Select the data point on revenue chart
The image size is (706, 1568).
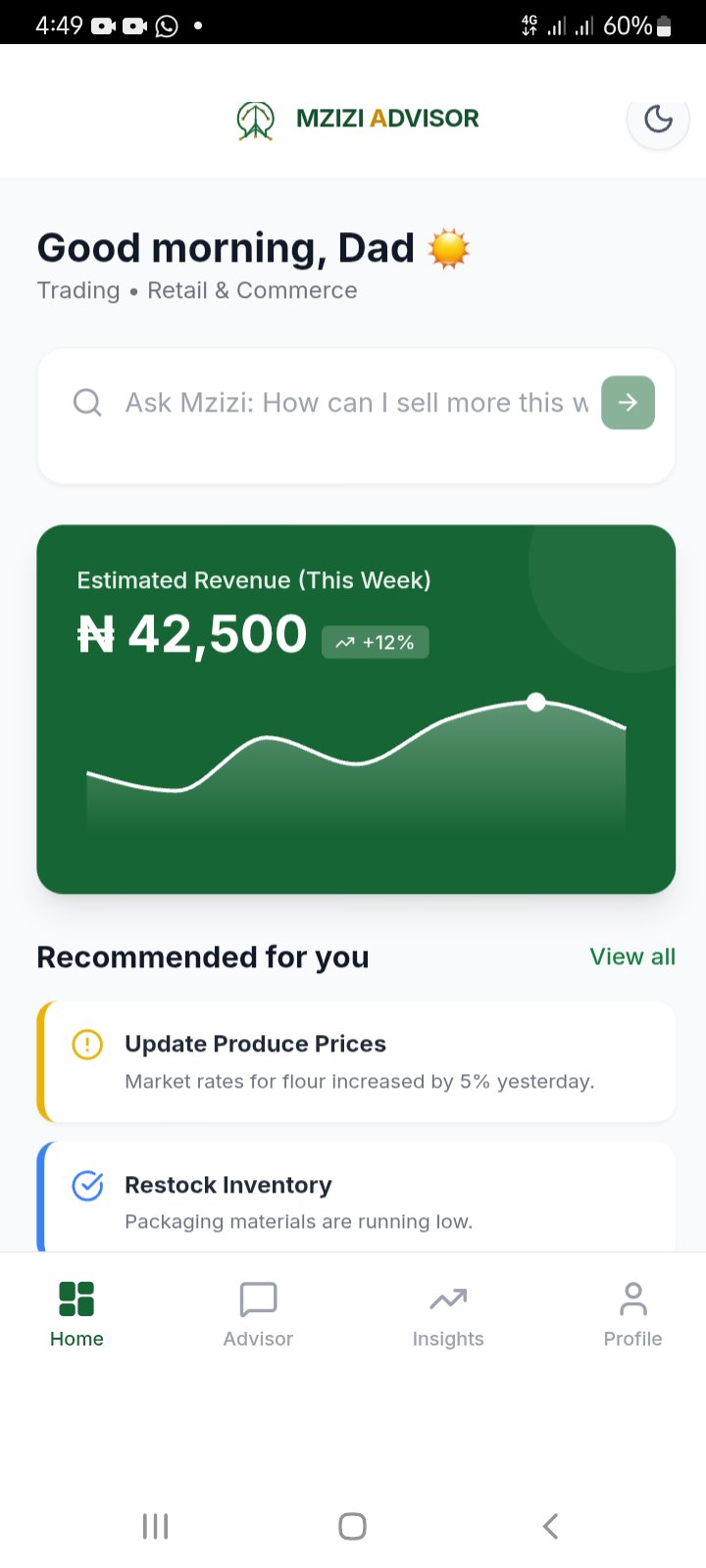pyautogui.click(x=535, y=702)
